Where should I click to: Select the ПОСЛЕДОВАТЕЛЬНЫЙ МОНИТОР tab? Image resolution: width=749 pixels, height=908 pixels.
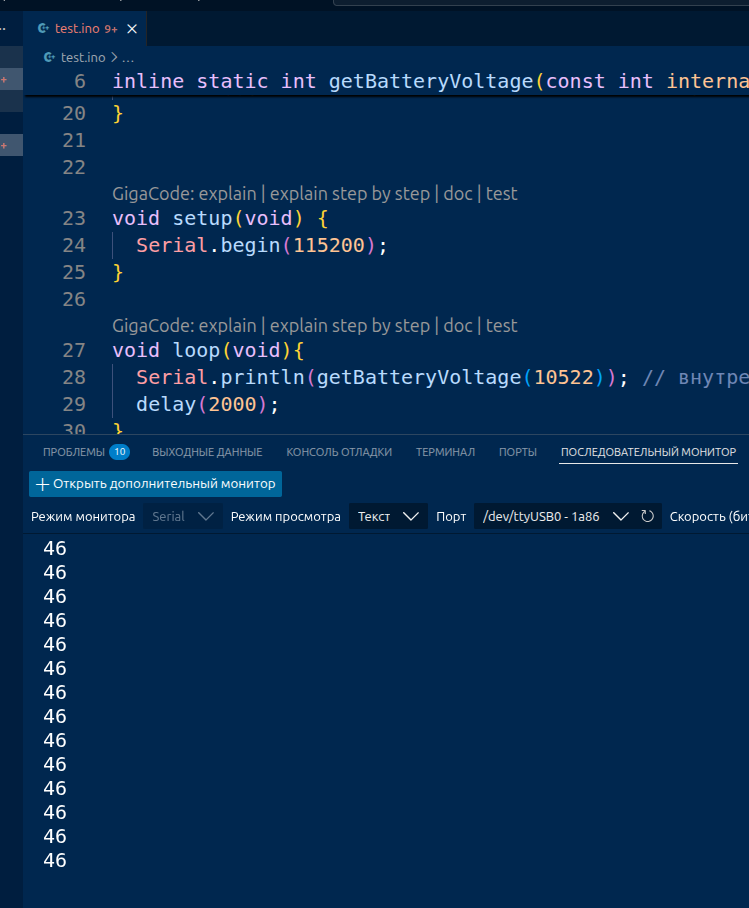coord(648,452)
